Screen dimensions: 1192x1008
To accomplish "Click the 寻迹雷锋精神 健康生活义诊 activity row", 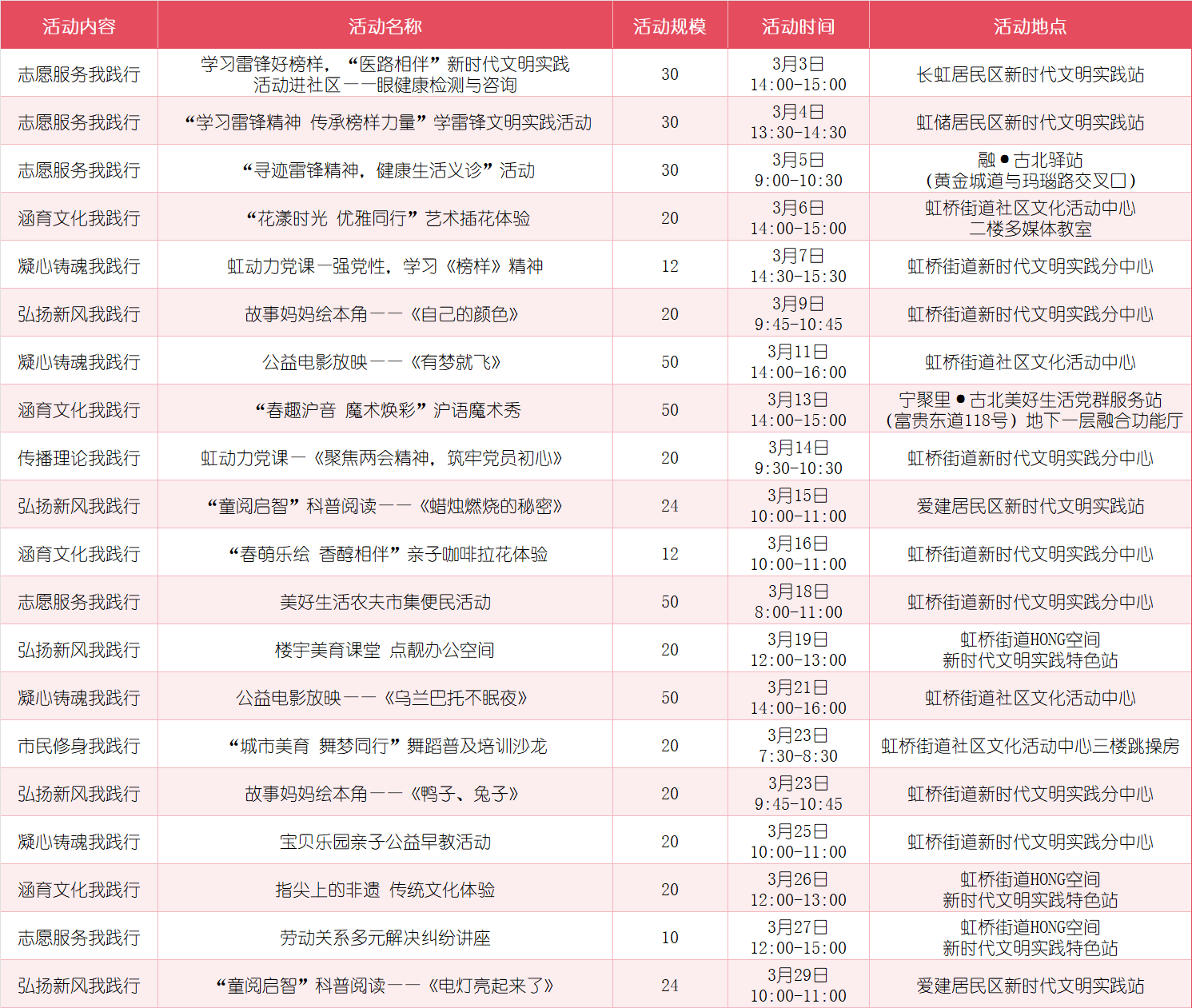I will tap(386, 169).
